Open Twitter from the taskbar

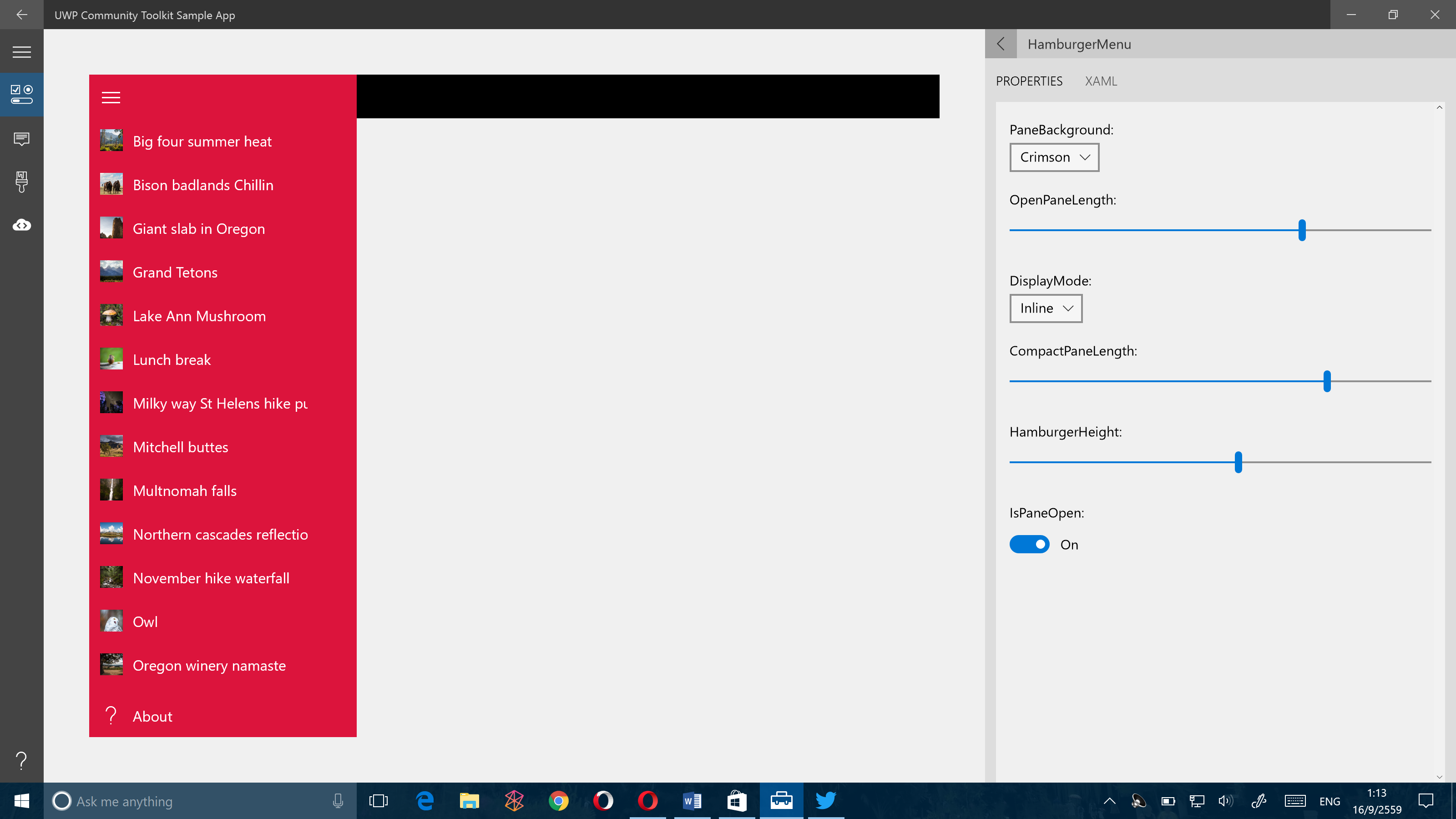pos(826,801)
